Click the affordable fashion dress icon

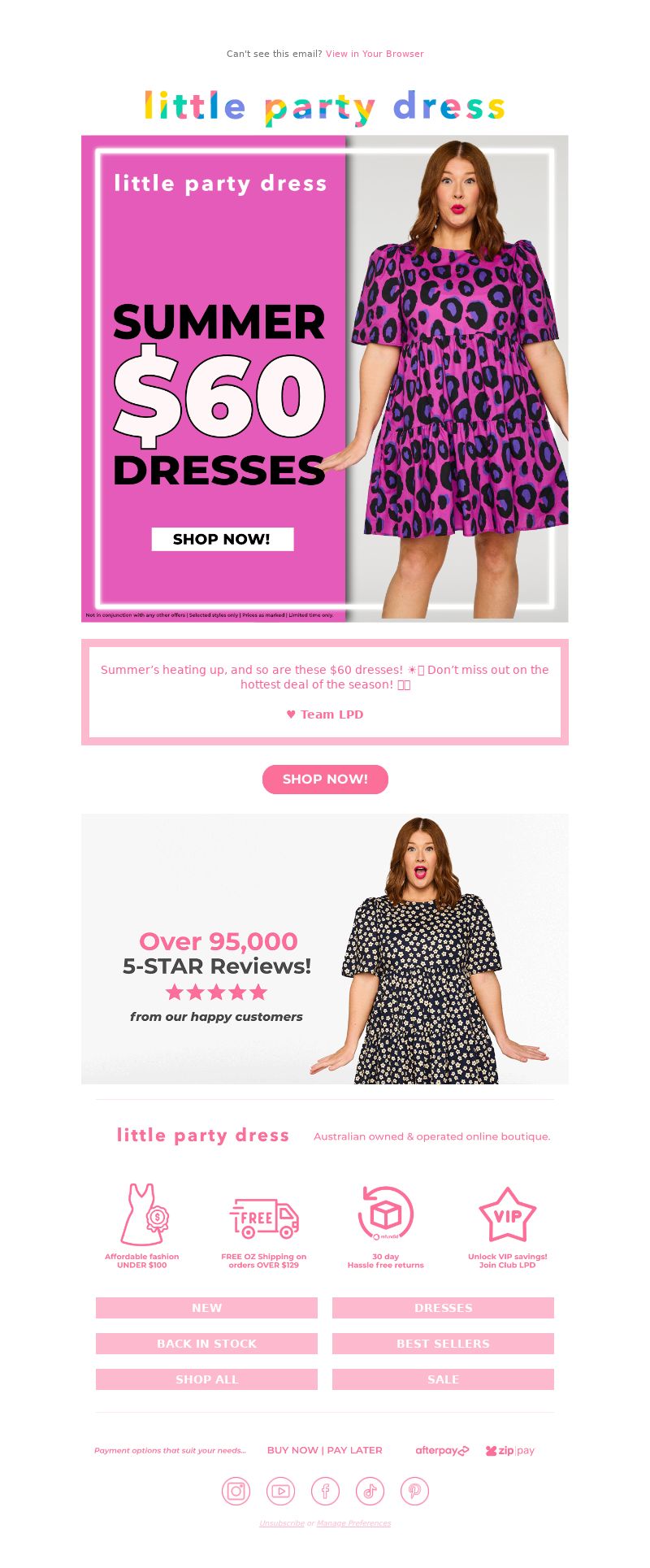[143, 1214]
